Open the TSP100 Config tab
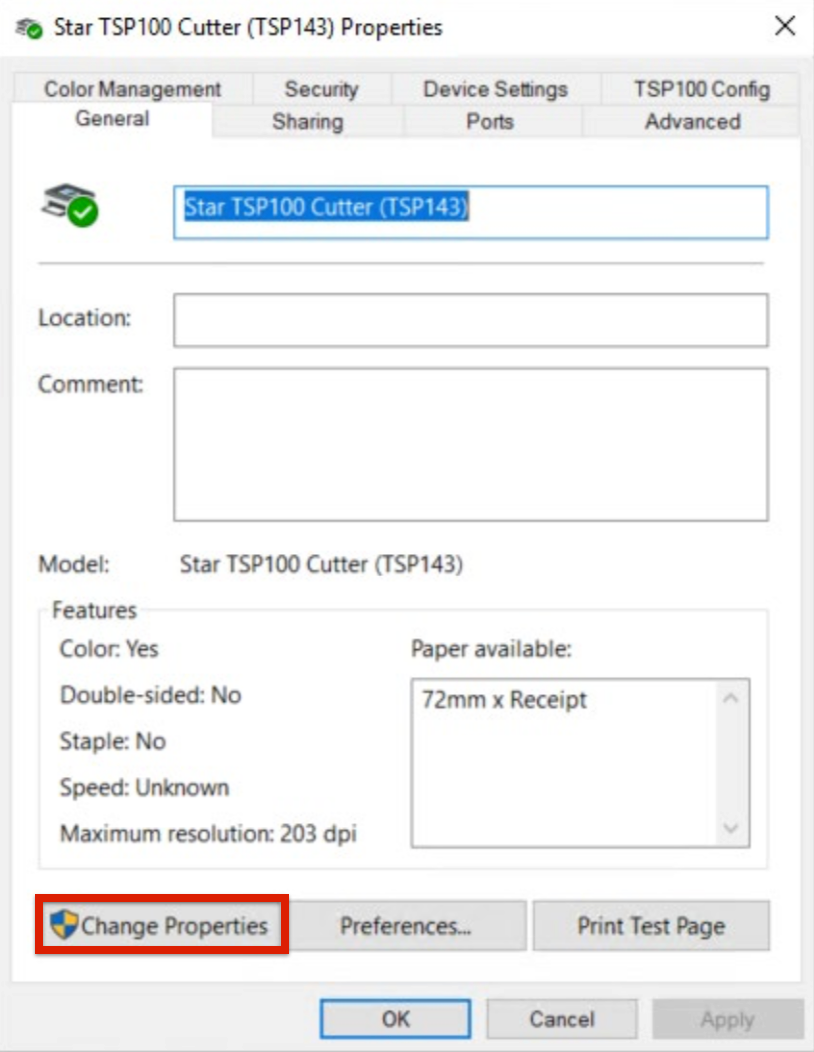The height and width of the screenshot is (1052, 814). [x=701, y=89]
